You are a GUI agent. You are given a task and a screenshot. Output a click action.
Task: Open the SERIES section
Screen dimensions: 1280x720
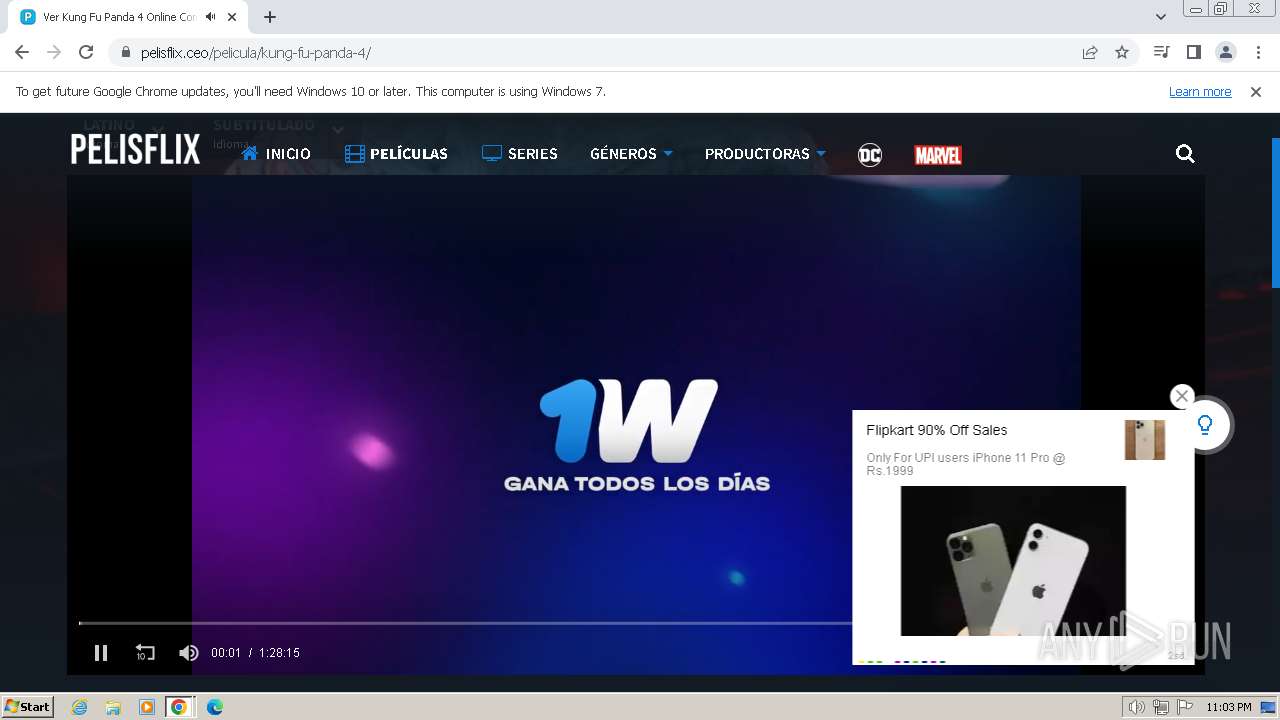click(x=520, y=154)
